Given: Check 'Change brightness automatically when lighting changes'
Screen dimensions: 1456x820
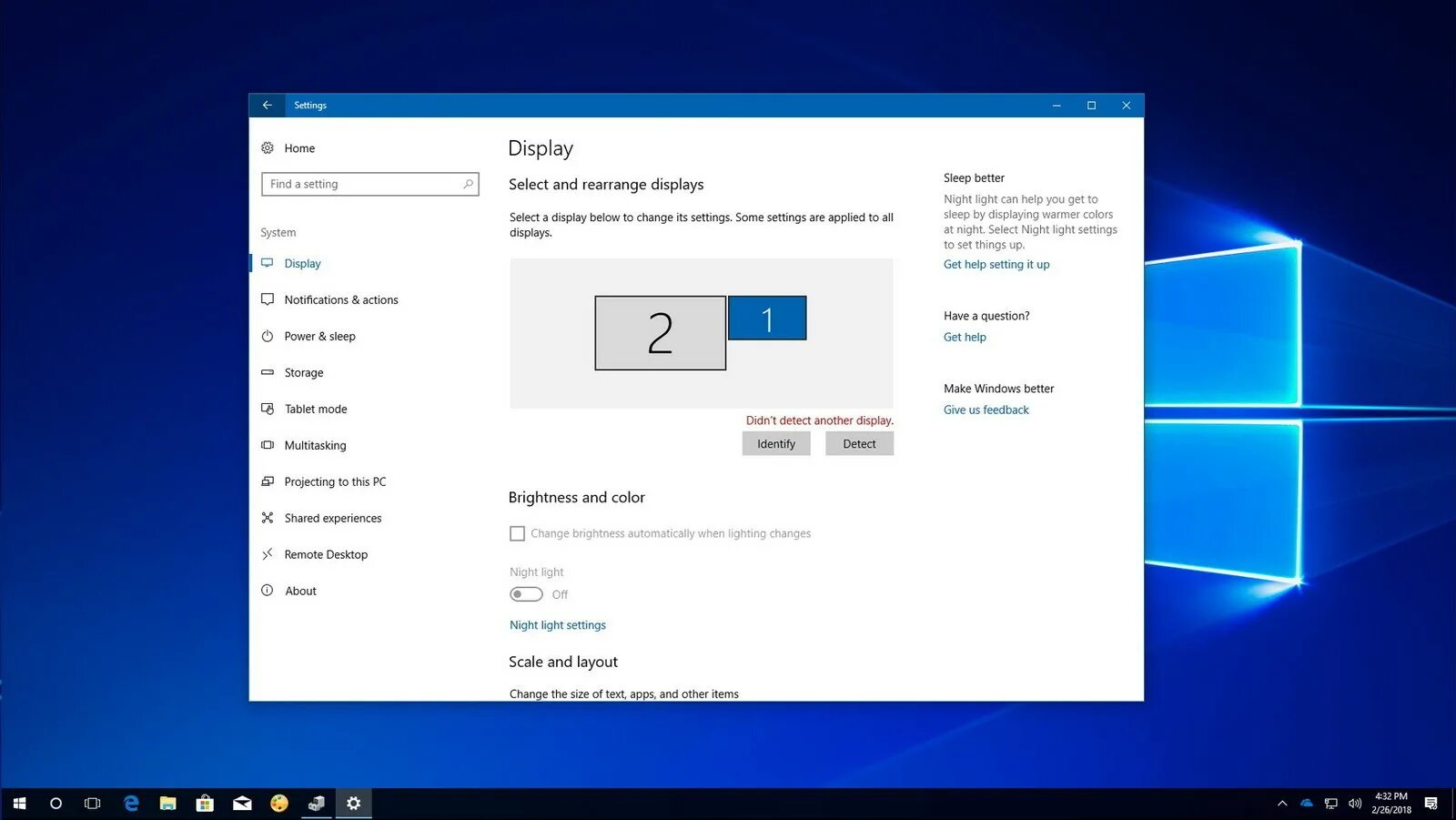Looking at the screenshot, I should point(517,533).
